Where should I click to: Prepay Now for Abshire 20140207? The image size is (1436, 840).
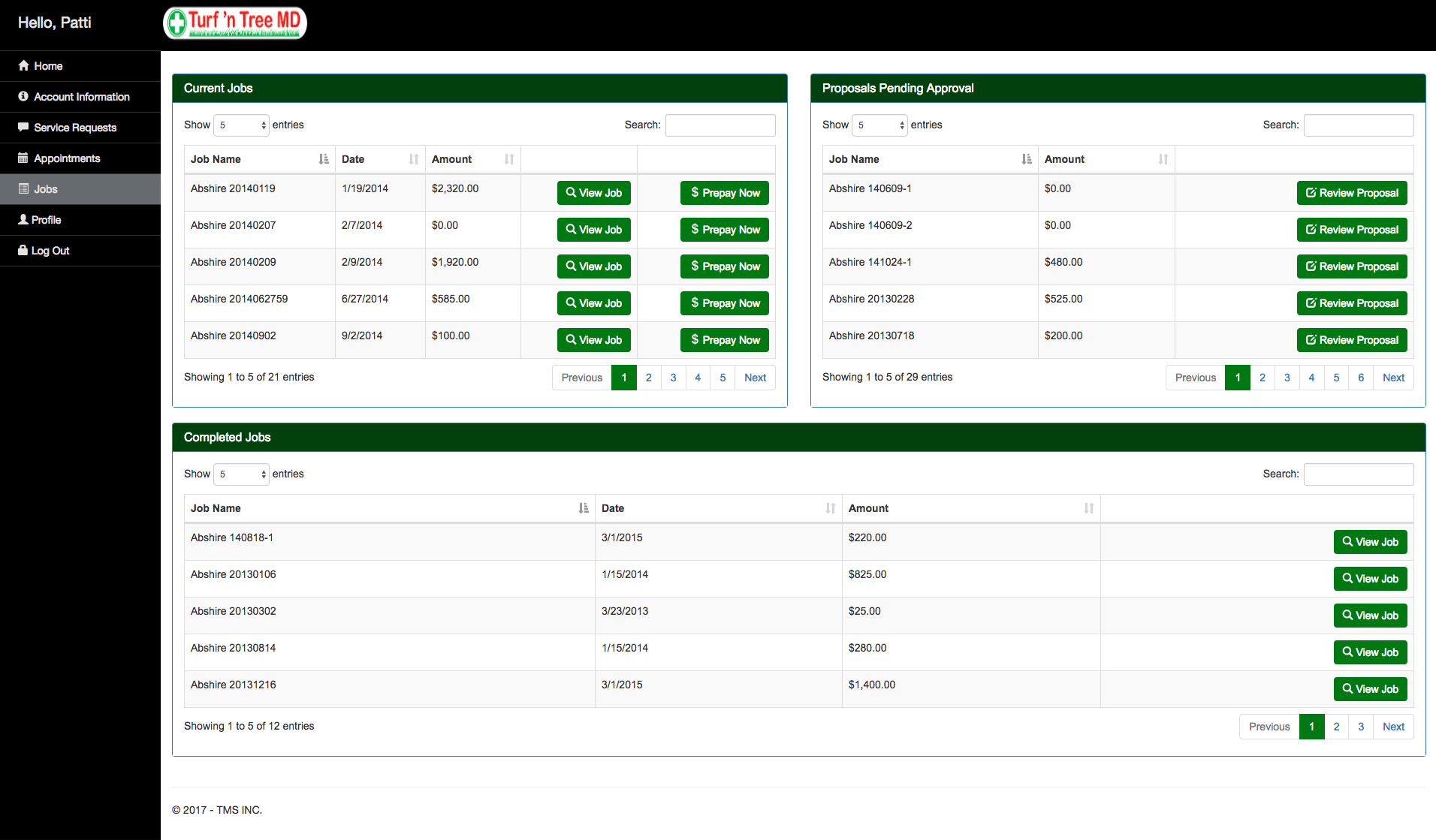click(725, 230)
